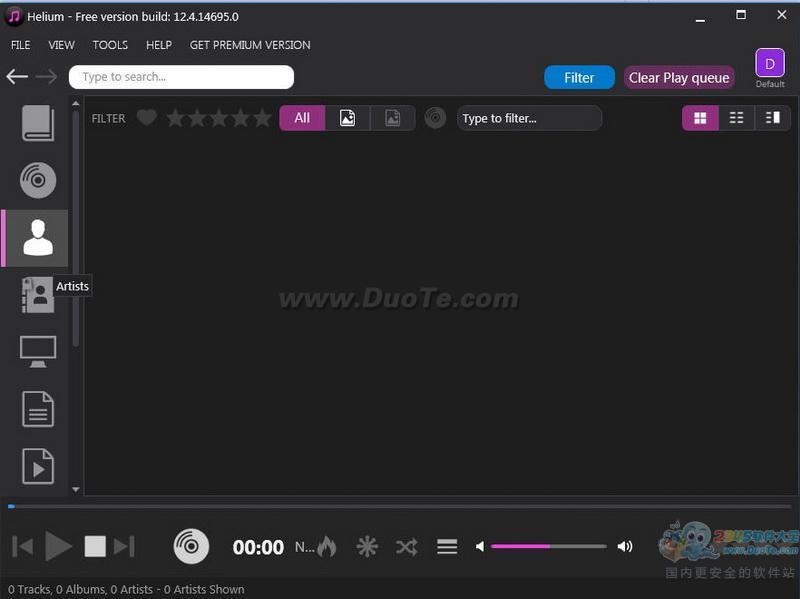Open the album artists contact-book sidebar icon

[x=38, y=295]
